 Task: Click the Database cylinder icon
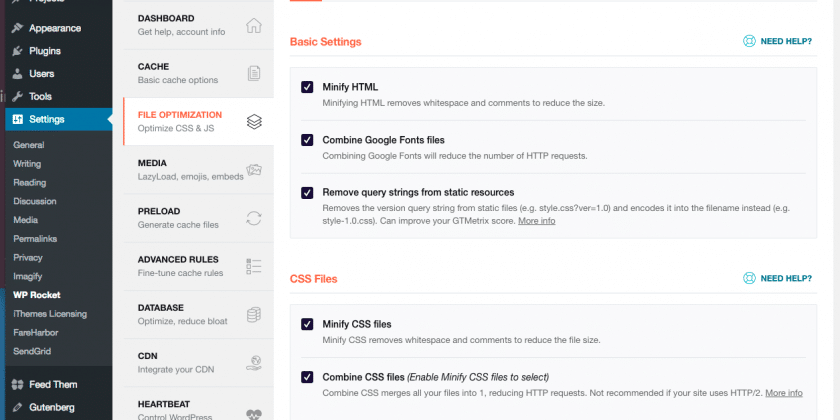pyautogui.click(x=254, y=315)
